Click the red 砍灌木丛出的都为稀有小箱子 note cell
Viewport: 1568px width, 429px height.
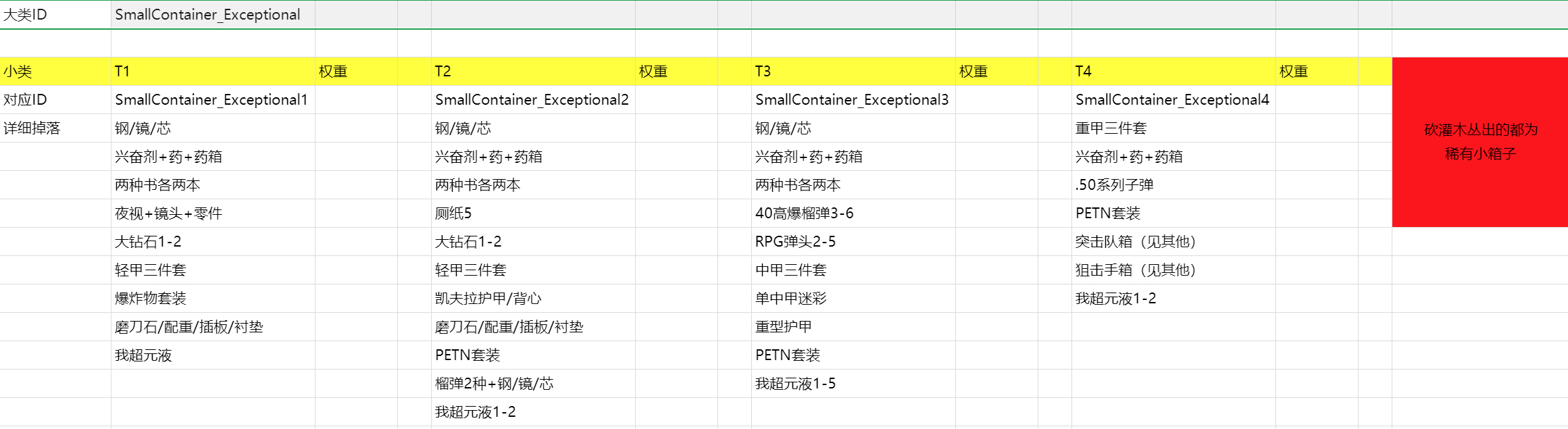[x=1480, y=142]
